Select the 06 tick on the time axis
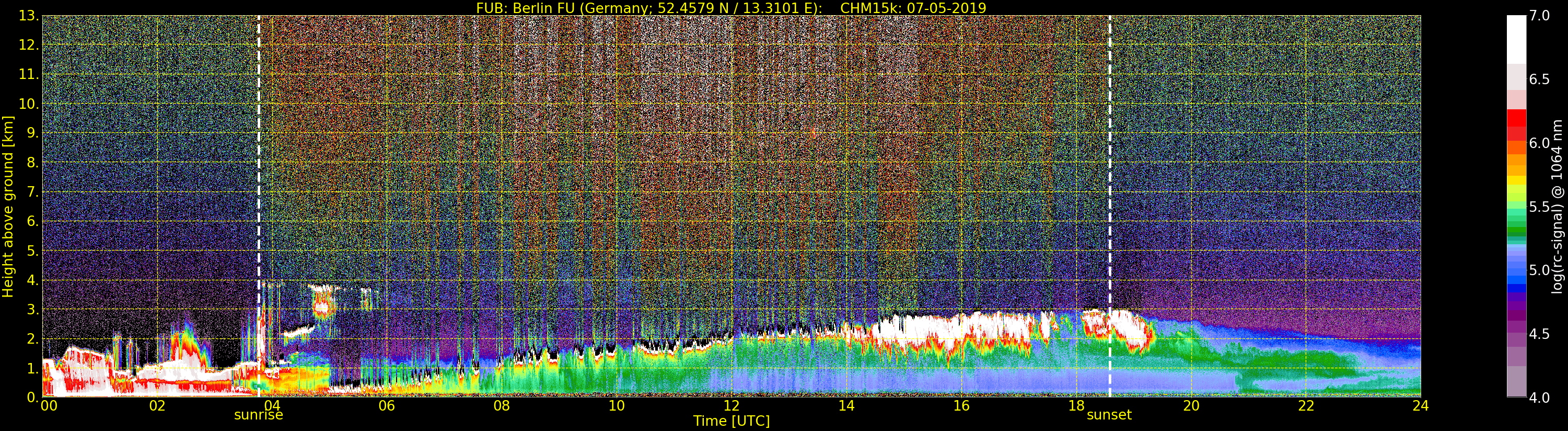The width and height of the screenshot is (1568, 431). (x=387, y=406)
